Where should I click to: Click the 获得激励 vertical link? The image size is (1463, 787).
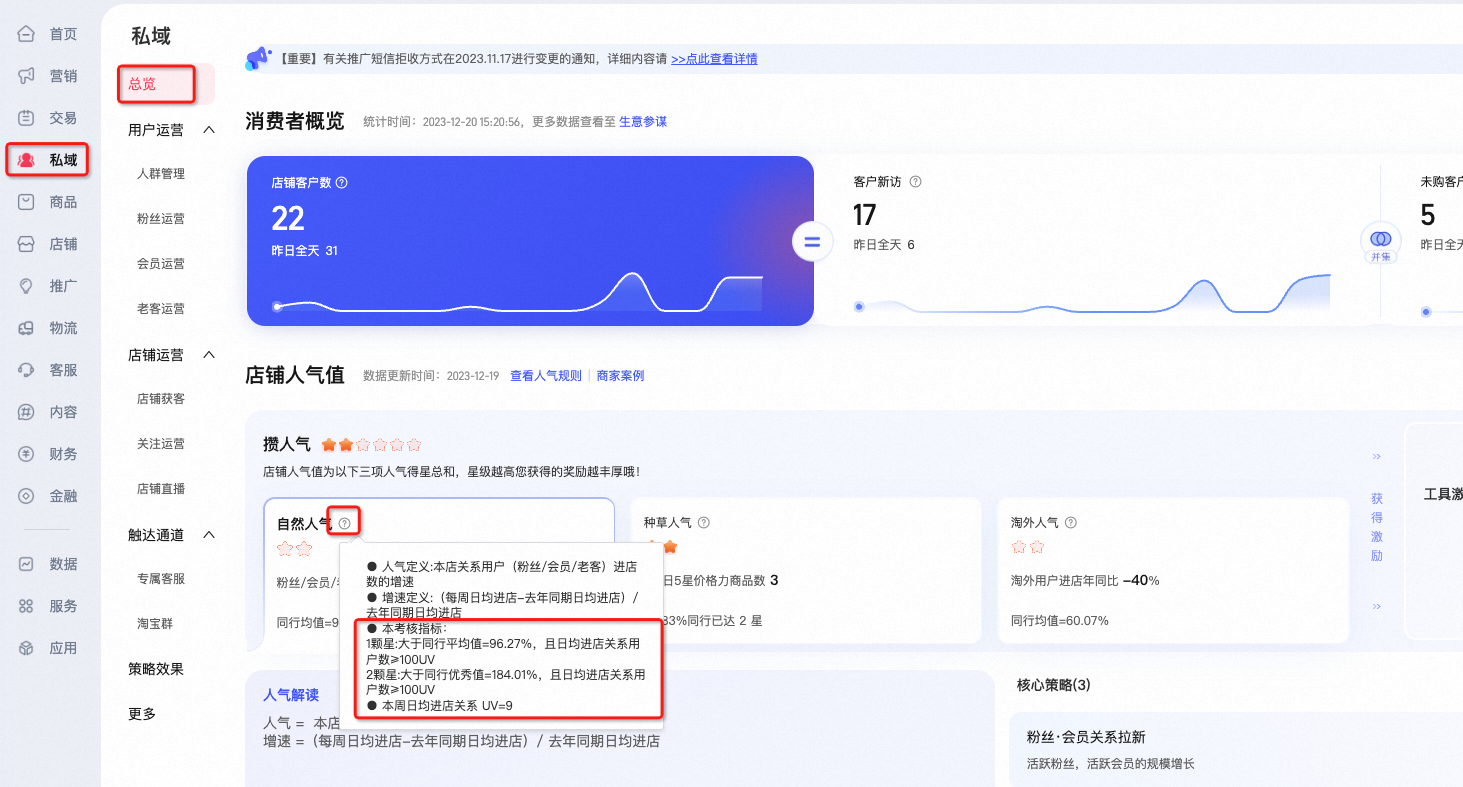tap(1377, 527)
